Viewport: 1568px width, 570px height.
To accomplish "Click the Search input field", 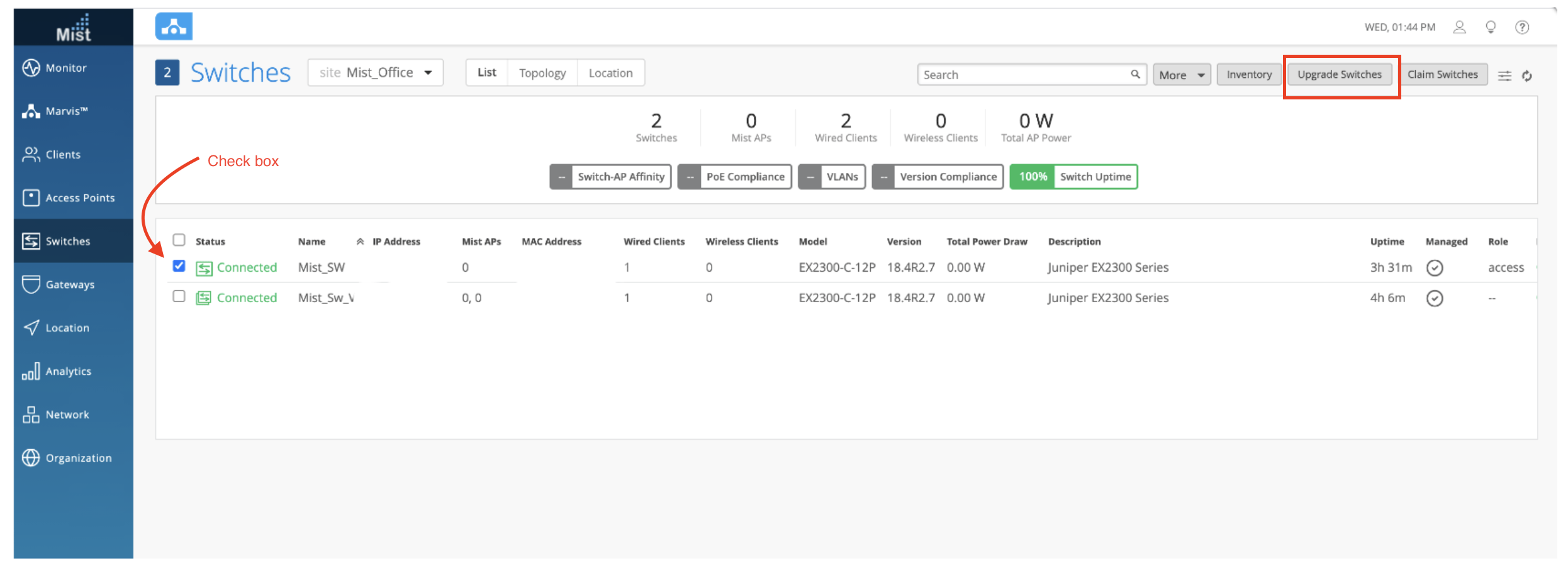I will (1032, 74).
